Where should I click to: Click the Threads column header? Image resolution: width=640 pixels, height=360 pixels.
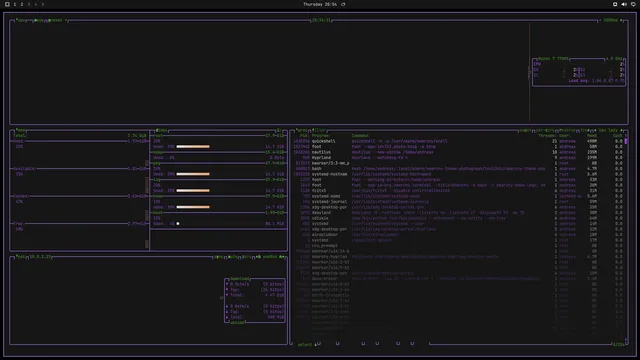547,136
